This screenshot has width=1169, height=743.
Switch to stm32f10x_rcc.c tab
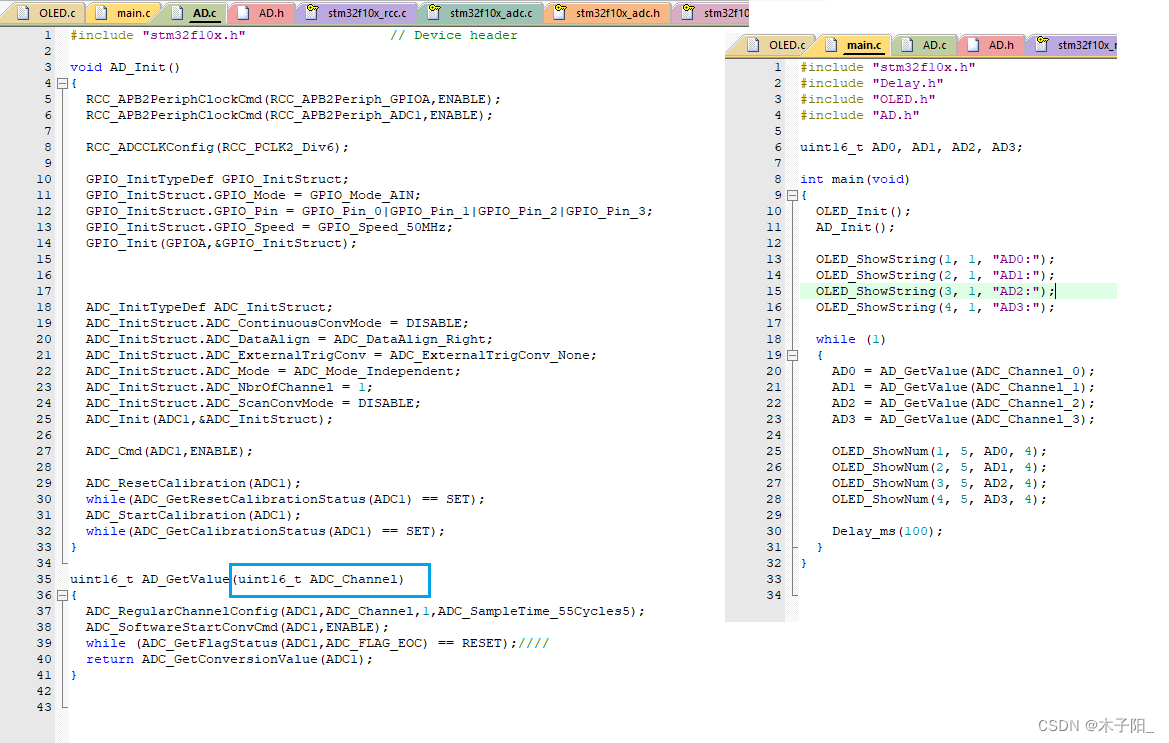357,13
